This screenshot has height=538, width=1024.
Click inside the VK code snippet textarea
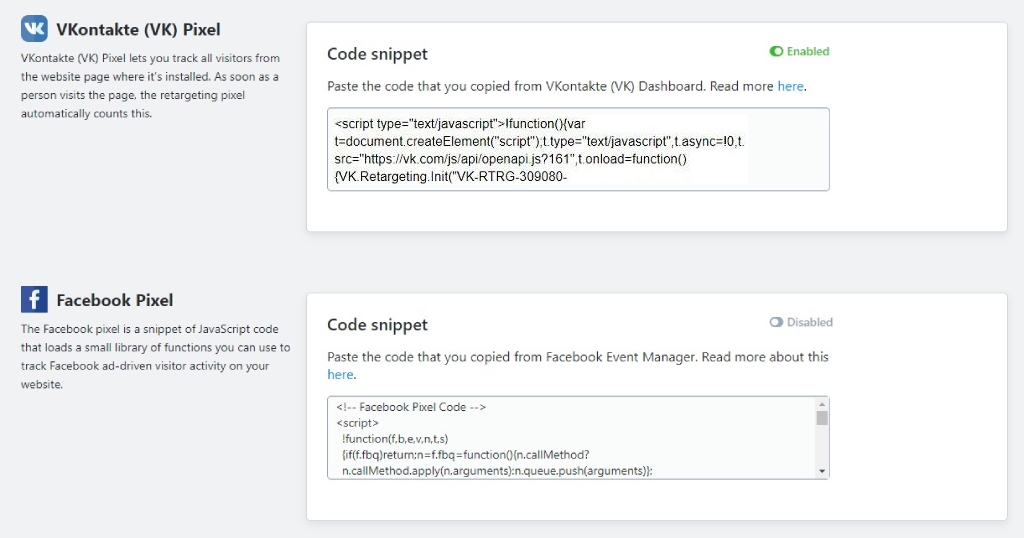pyautogui.click(x=578, y=150)
